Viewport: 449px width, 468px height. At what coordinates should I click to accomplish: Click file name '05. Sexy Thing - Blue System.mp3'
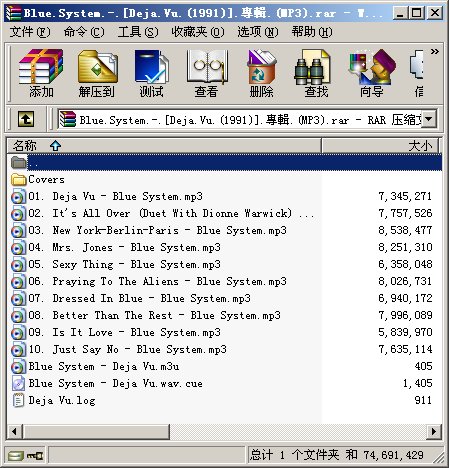tap(124, 264)
